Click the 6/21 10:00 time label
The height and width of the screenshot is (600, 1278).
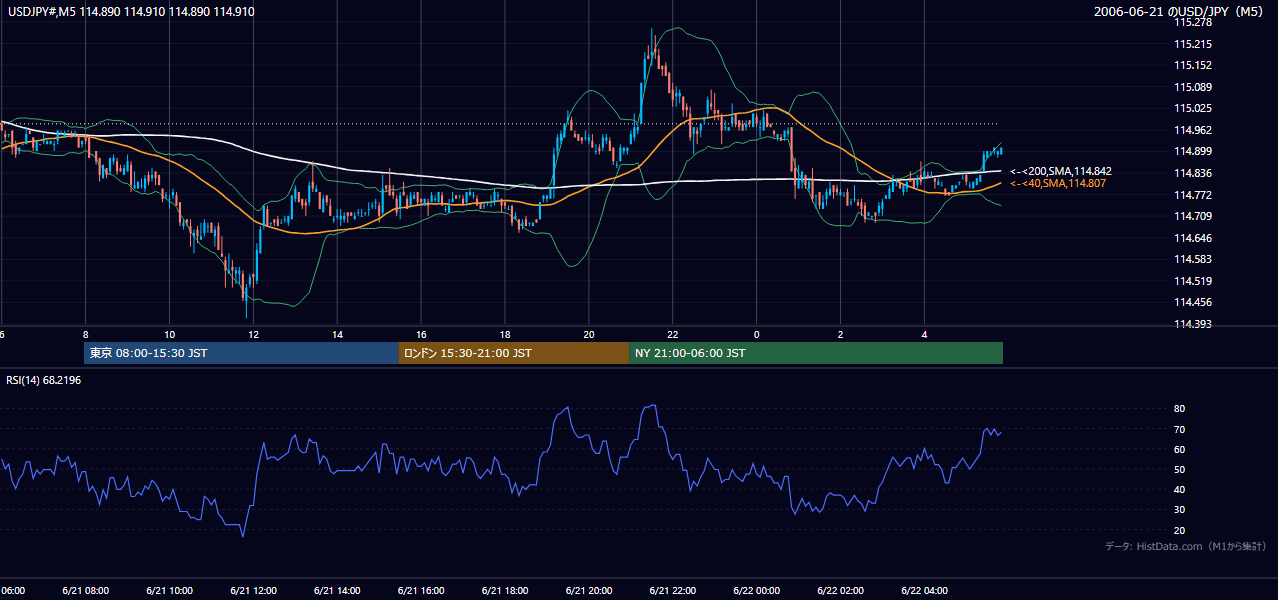point(169,591)
